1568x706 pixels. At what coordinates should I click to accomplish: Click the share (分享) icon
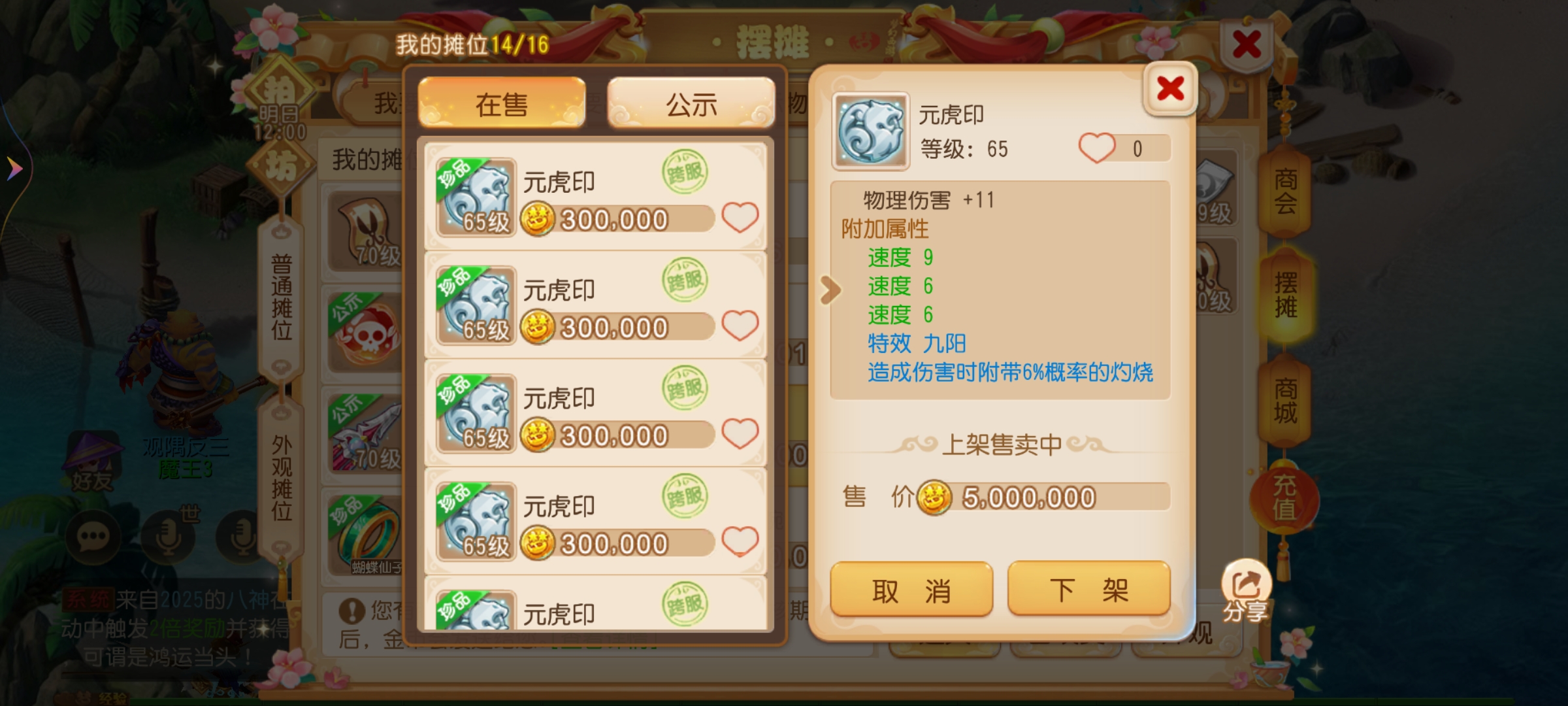tap(1246, 591)
